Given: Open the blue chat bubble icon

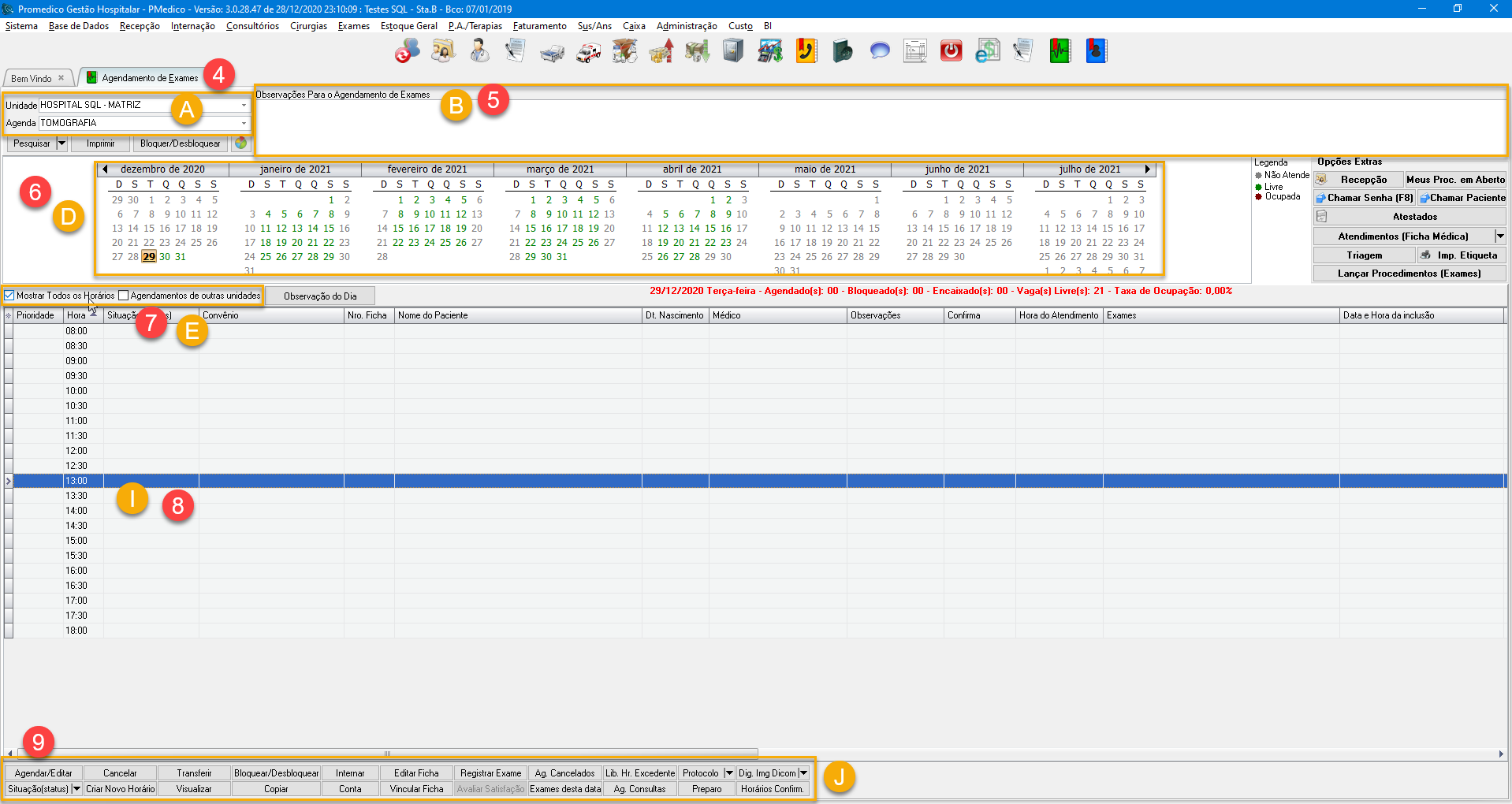Looking at the screenshot, I should (x=879, y=52).
